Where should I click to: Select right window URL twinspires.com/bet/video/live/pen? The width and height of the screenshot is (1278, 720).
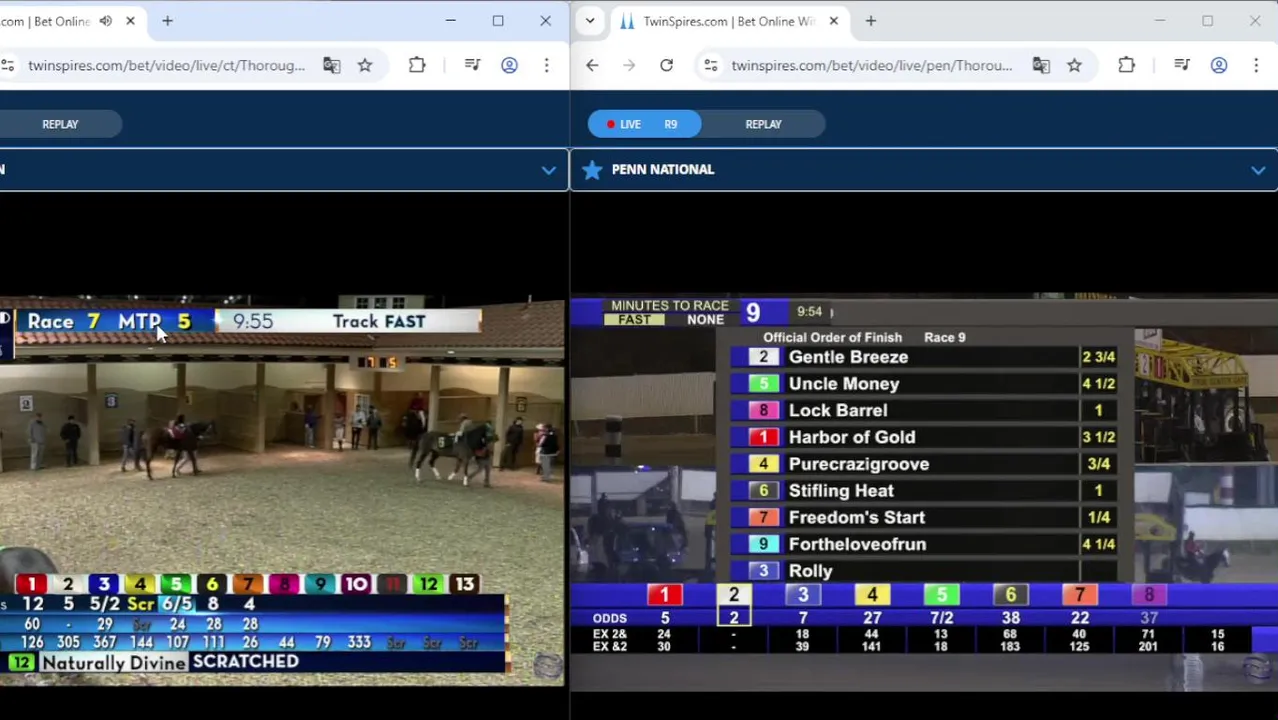[871, 65]
